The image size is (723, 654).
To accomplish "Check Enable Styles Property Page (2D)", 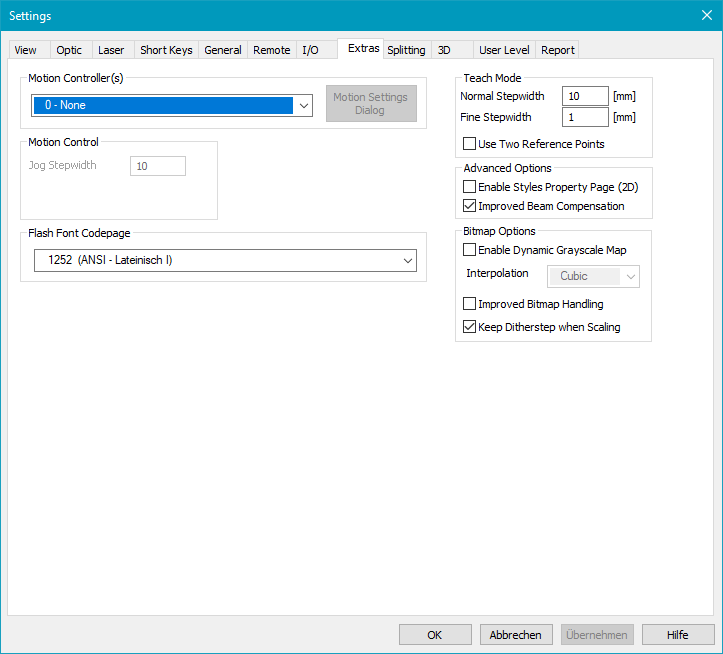I will [x=470, y=187].
